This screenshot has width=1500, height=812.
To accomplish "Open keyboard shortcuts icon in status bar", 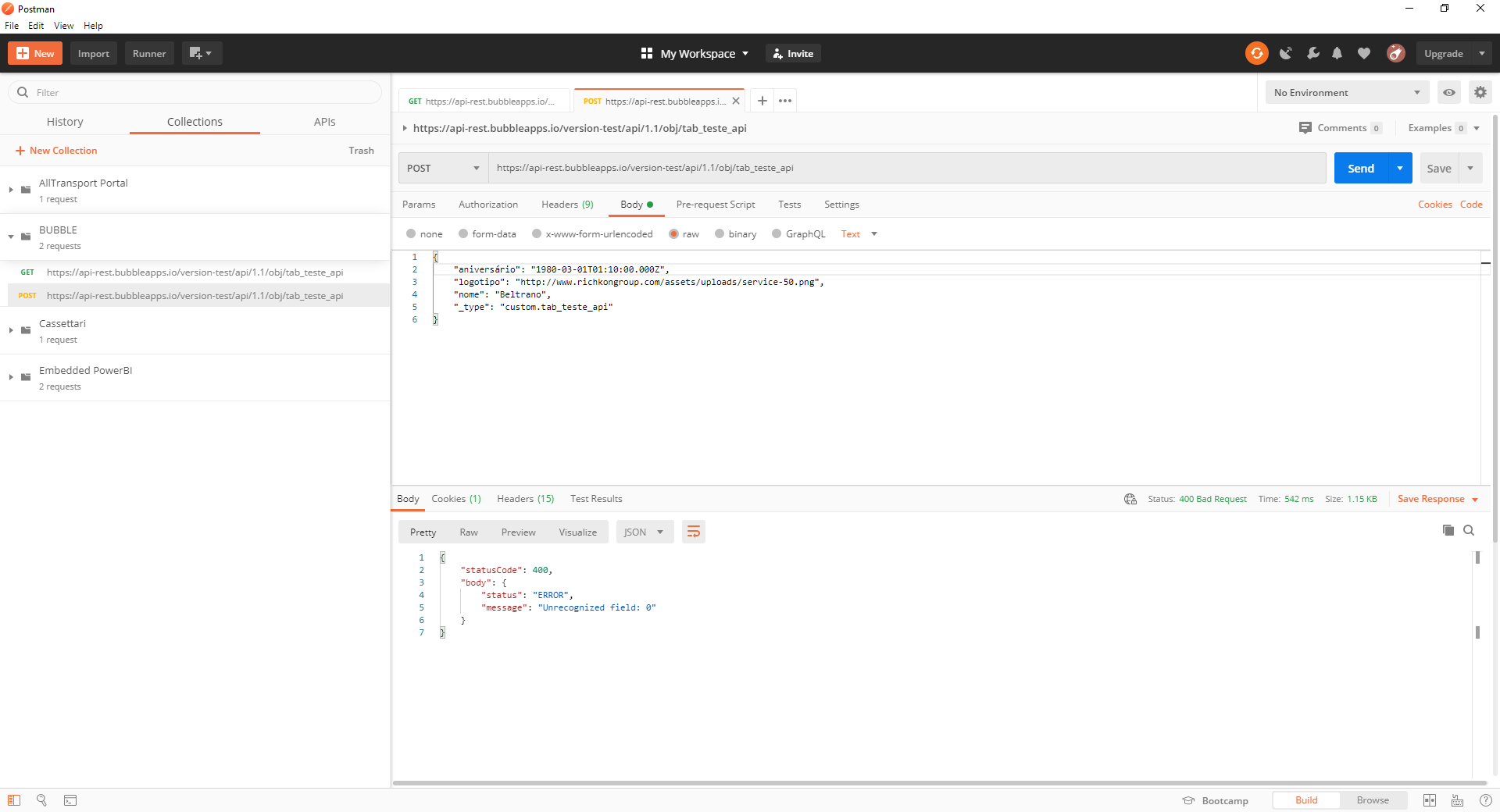I will click(x=1458, y=800).
